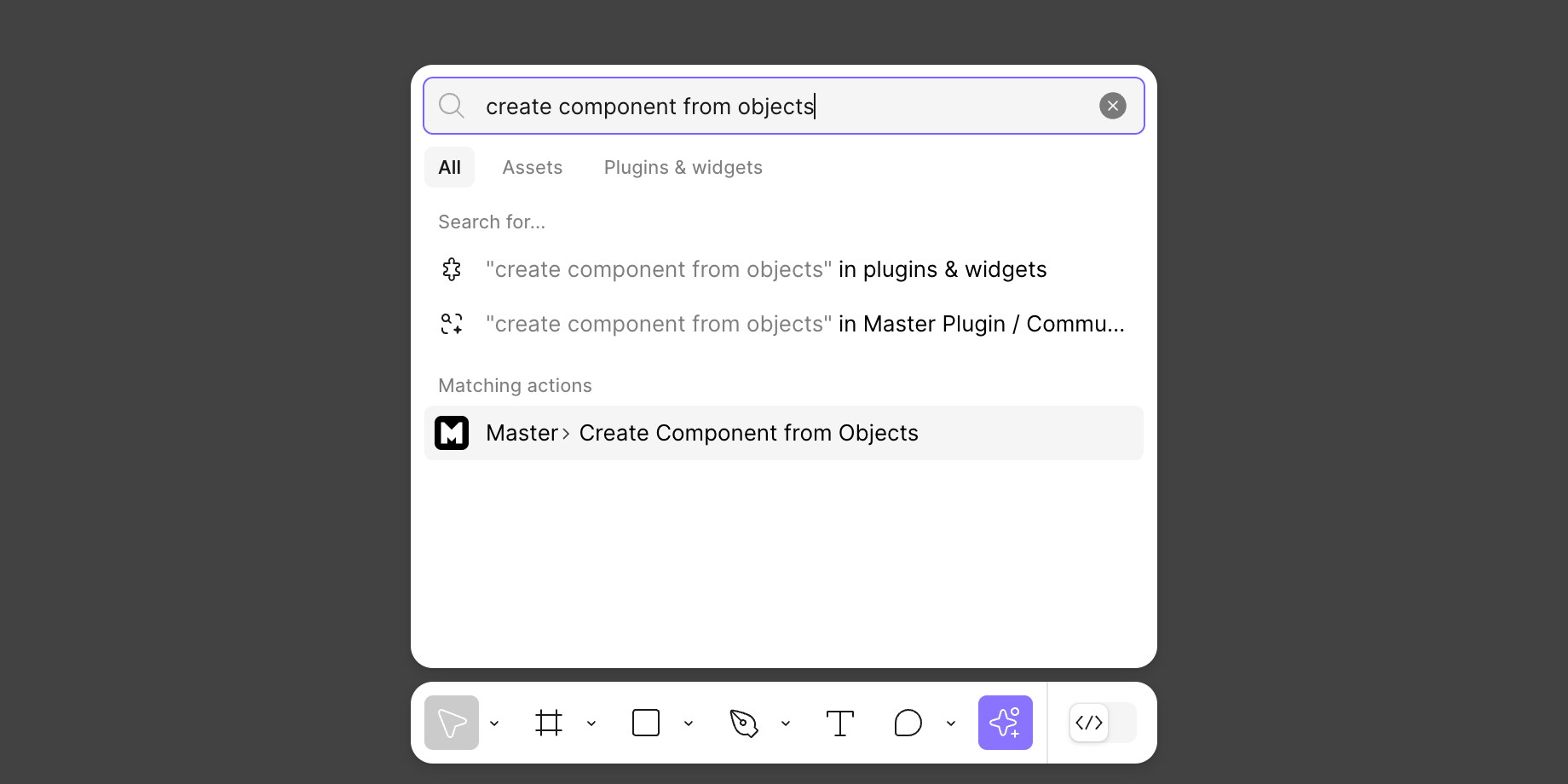This screenshot has width=1568, height=784.
Task: Select the Pen tool
Action: [x=744, y=723]
